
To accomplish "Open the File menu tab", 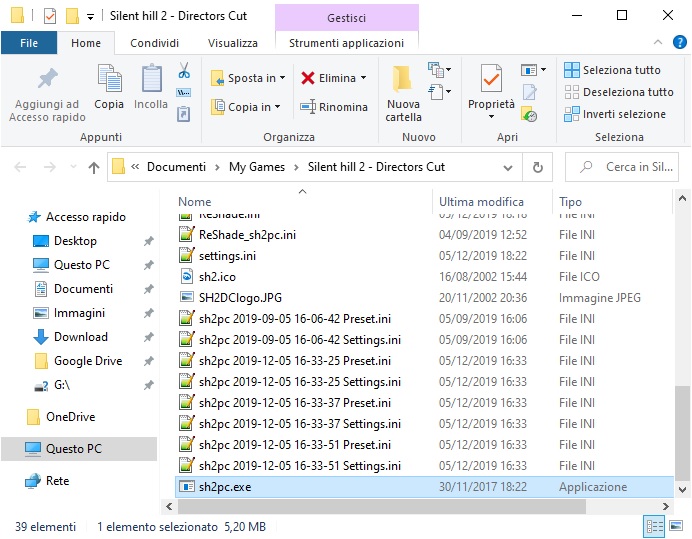I will click(29, 43).
